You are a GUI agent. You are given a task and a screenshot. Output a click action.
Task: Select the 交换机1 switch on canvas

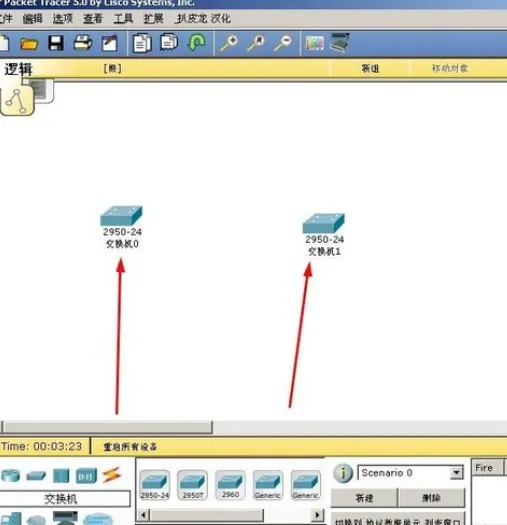(x=324, y=223)
